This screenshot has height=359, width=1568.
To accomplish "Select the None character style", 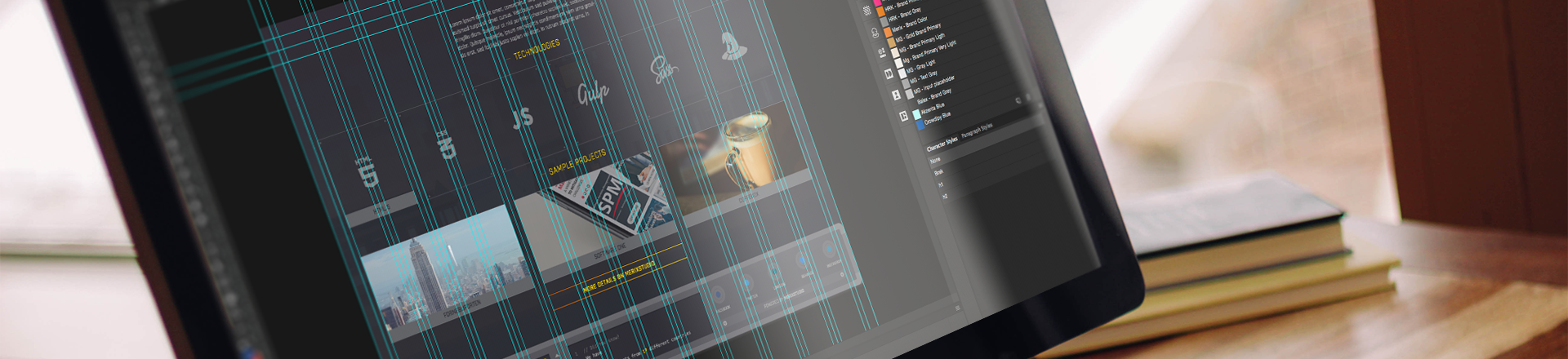I will [x=935, y=160].
